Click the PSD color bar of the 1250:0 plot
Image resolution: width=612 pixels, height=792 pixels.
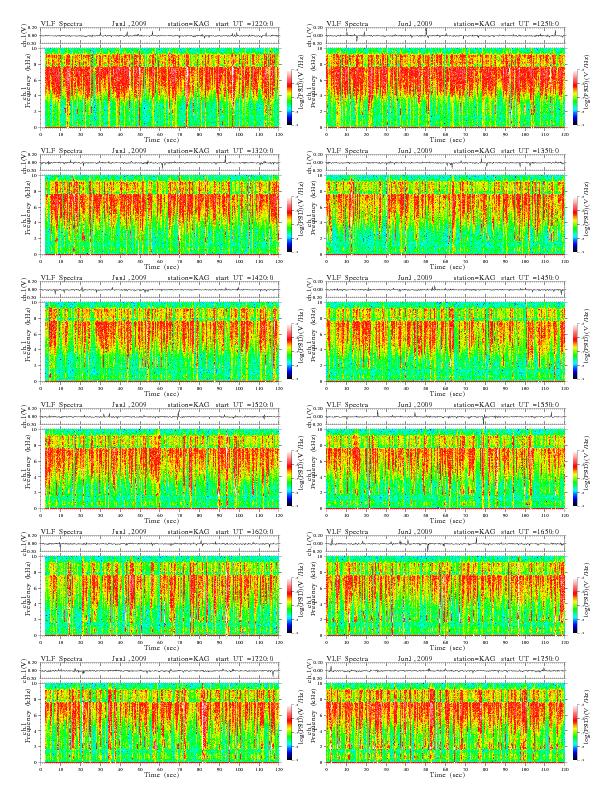click(576, 96)
